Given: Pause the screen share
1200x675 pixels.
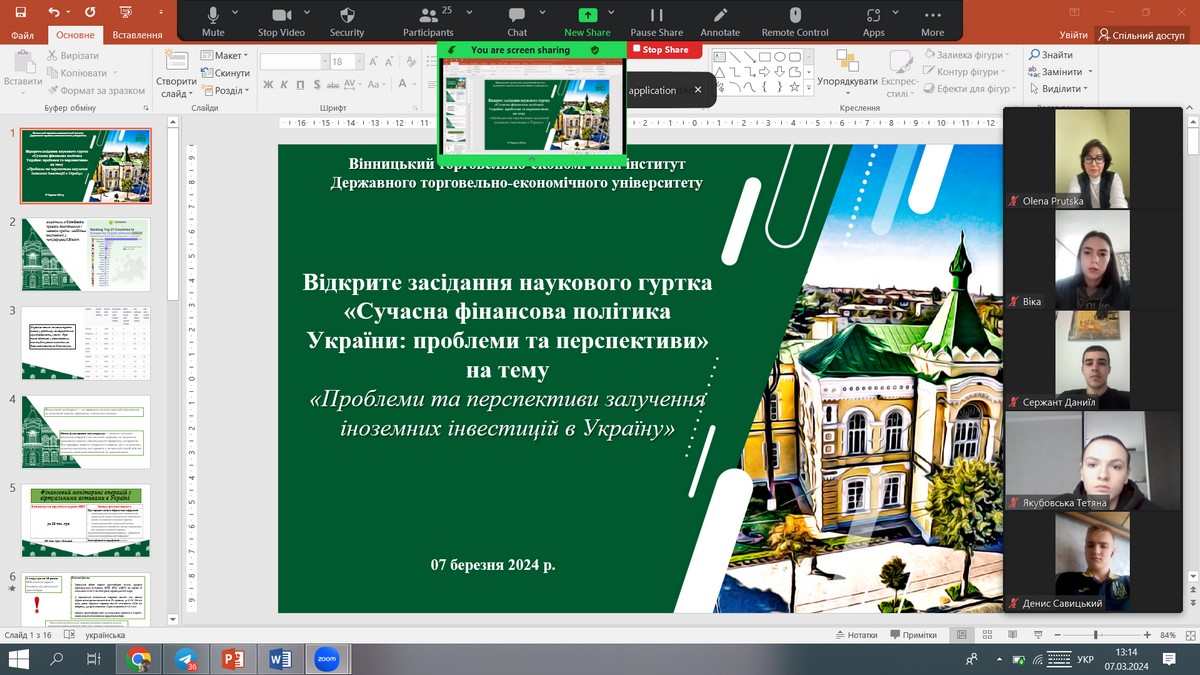Looking at the screenshot, I should click(657, 16).
